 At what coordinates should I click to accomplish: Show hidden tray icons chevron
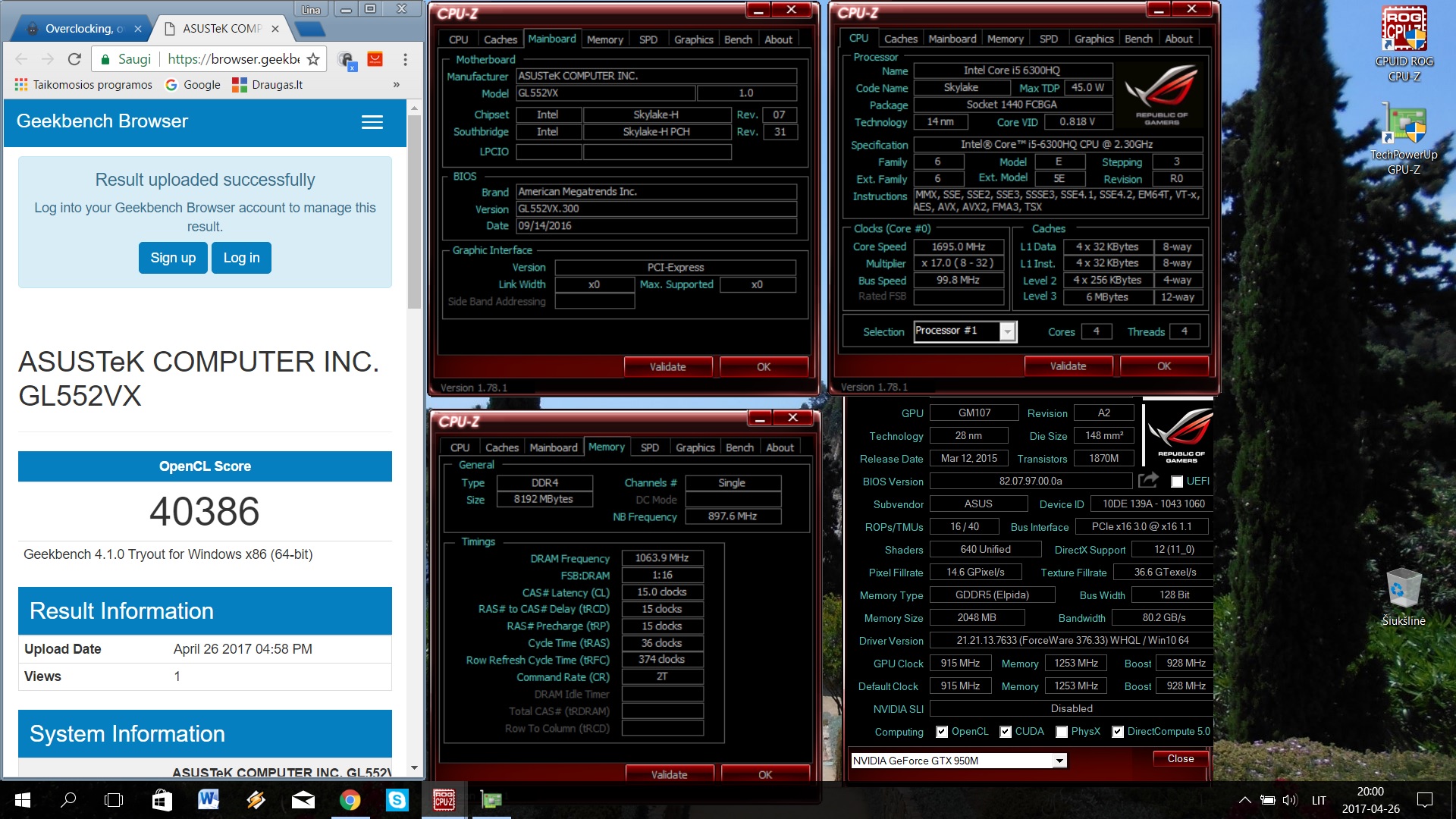coord(1244,799)
